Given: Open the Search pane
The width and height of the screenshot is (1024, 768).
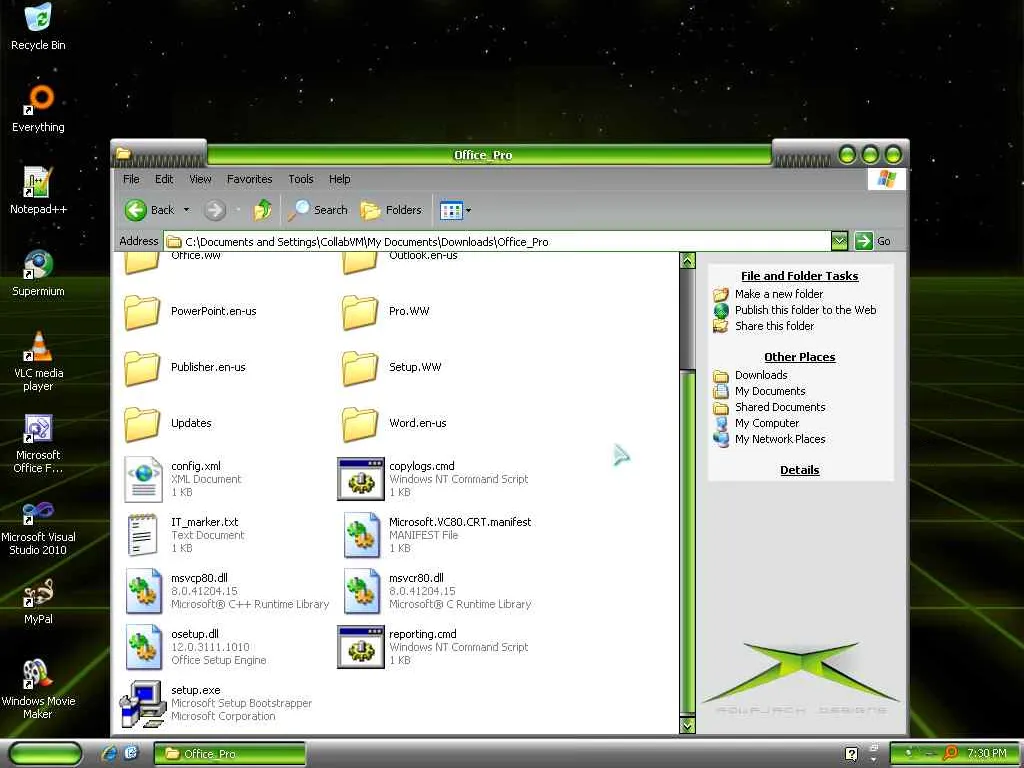Looking at the screenshot, I should (318, 210).
